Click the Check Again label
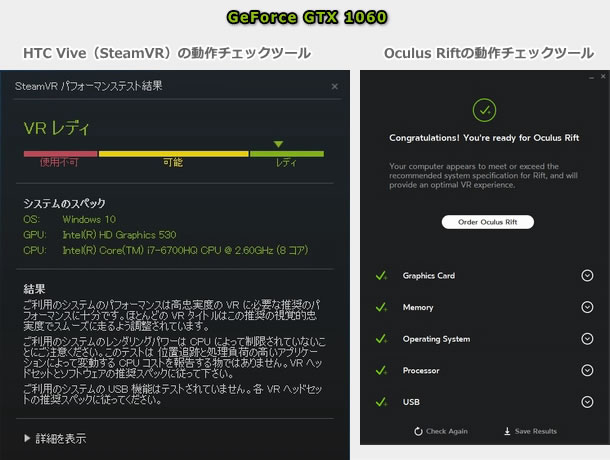 click(x=447, y=431)
